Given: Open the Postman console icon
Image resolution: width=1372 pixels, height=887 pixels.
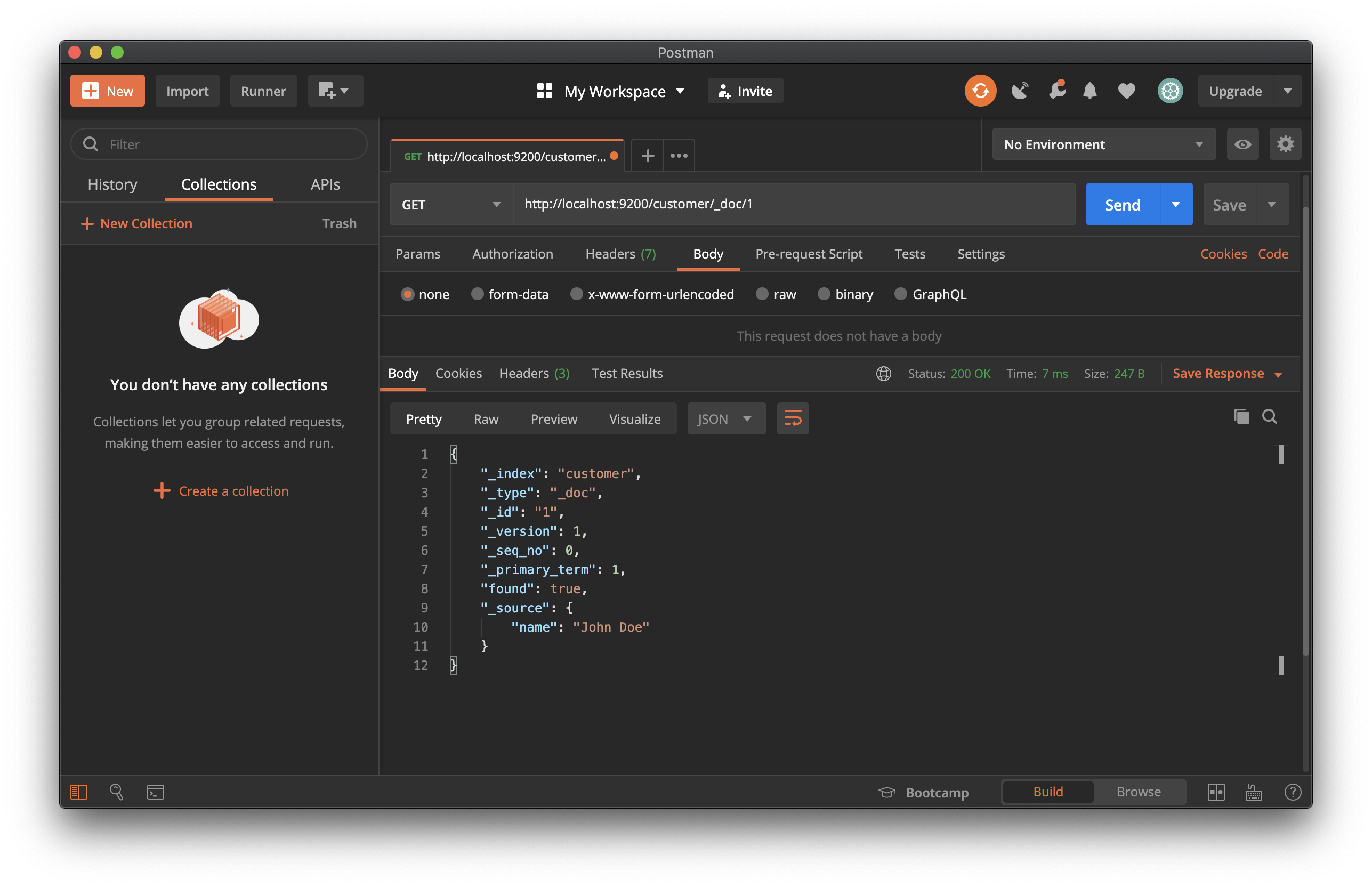Looking at the screenshot, I should [156, 792].
